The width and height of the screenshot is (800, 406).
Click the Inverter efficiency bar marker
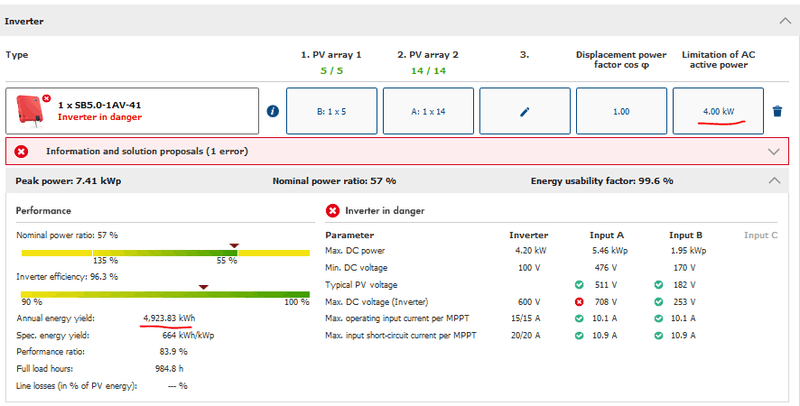click(x=203, y=286)
